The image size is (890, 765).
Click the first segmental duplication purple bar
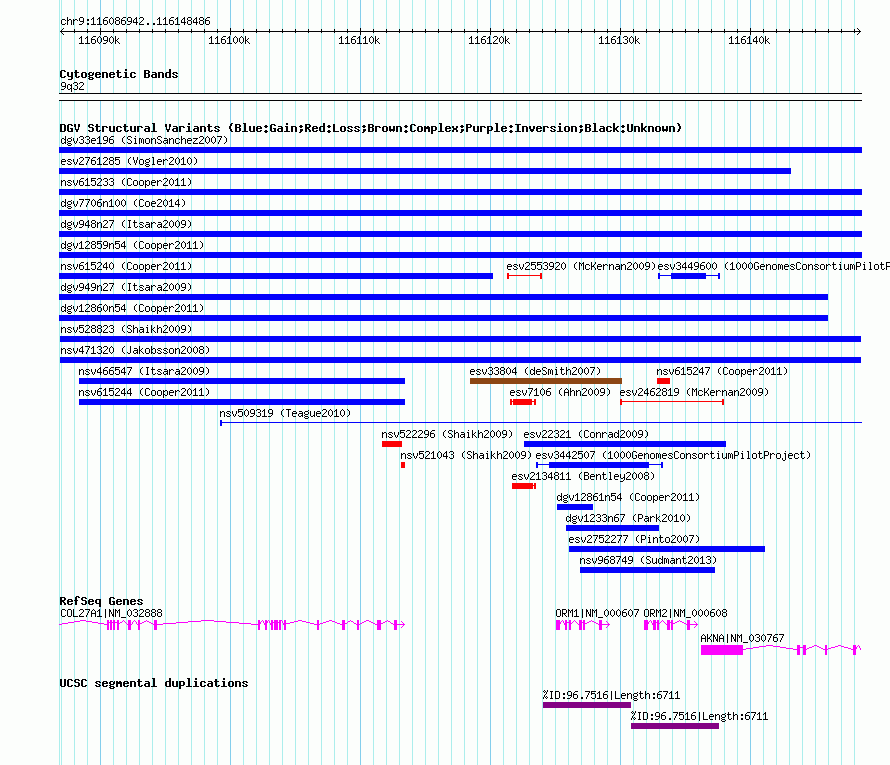click(x=586, y=705)
